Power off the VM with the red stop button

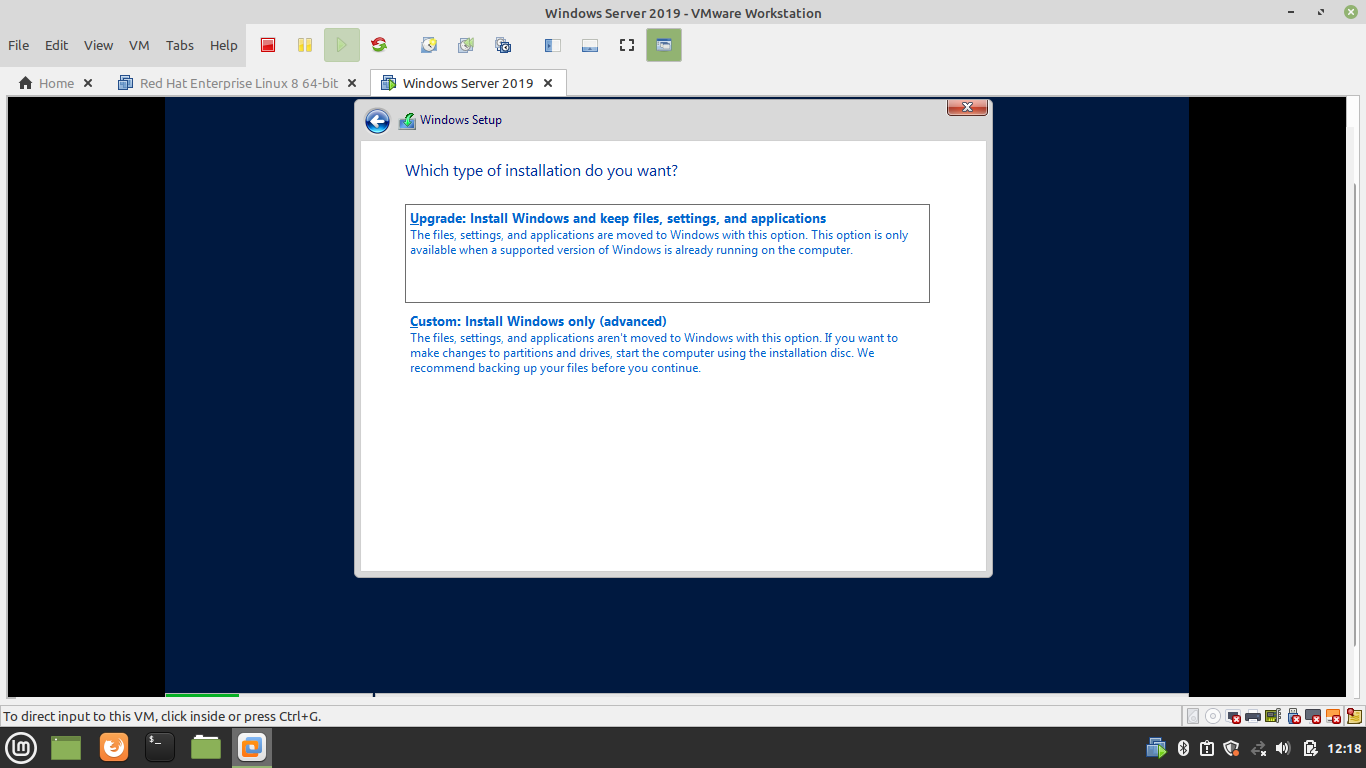coord(268,45)
